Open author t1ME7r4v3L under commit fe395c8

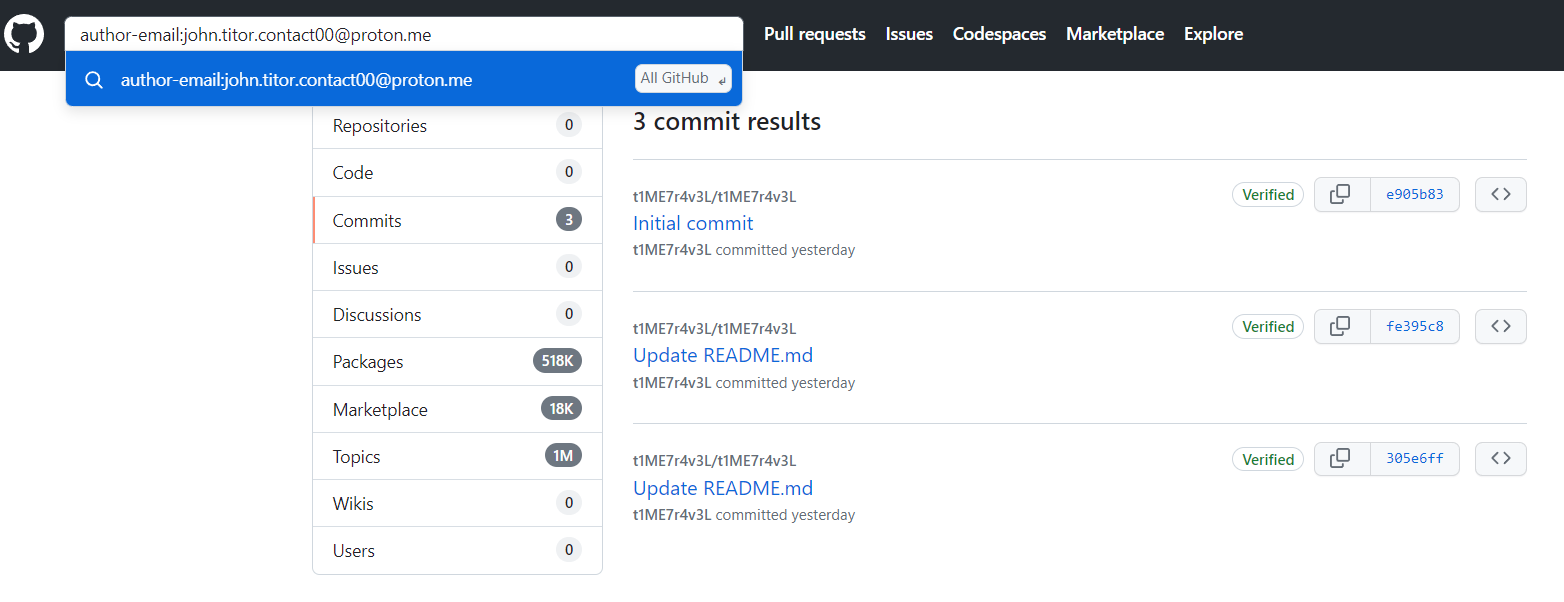(x=672, y=383)
